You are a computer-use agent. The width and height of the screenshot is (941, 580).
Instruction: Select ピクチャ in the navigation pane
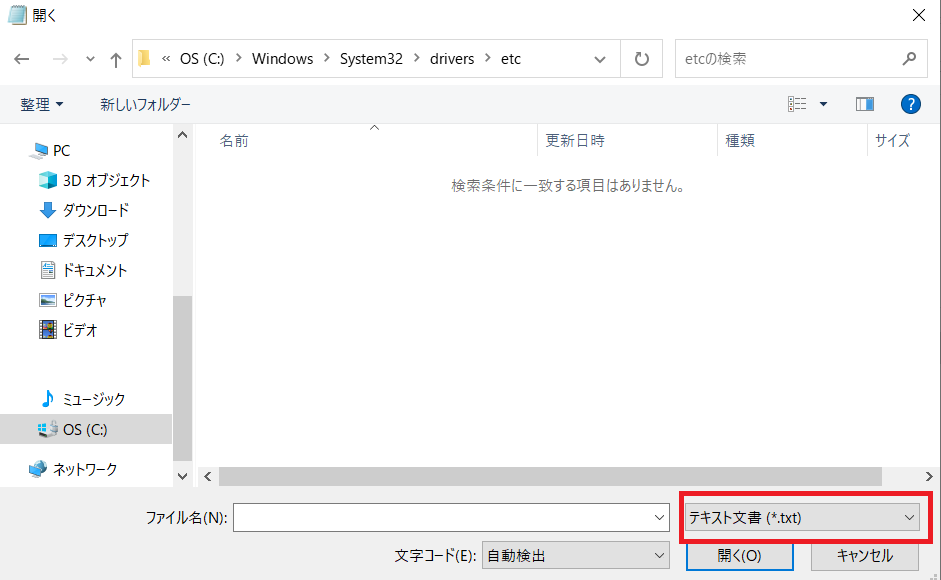point(84,299)
